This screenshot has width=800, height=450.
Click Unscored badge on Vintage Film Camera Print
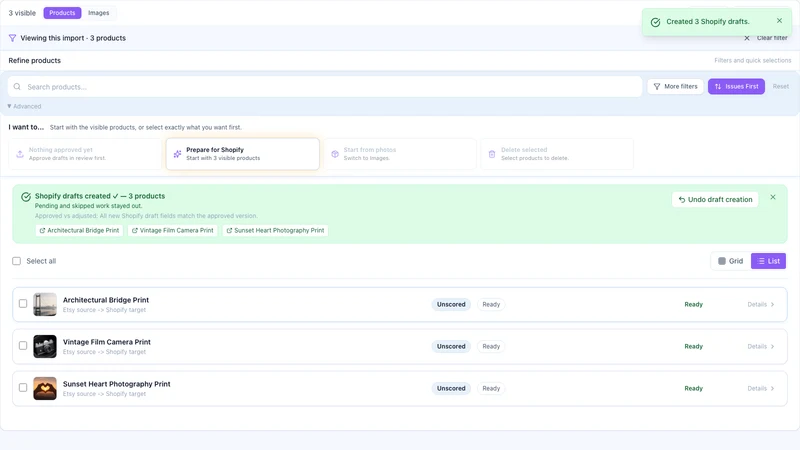point(451,346)
